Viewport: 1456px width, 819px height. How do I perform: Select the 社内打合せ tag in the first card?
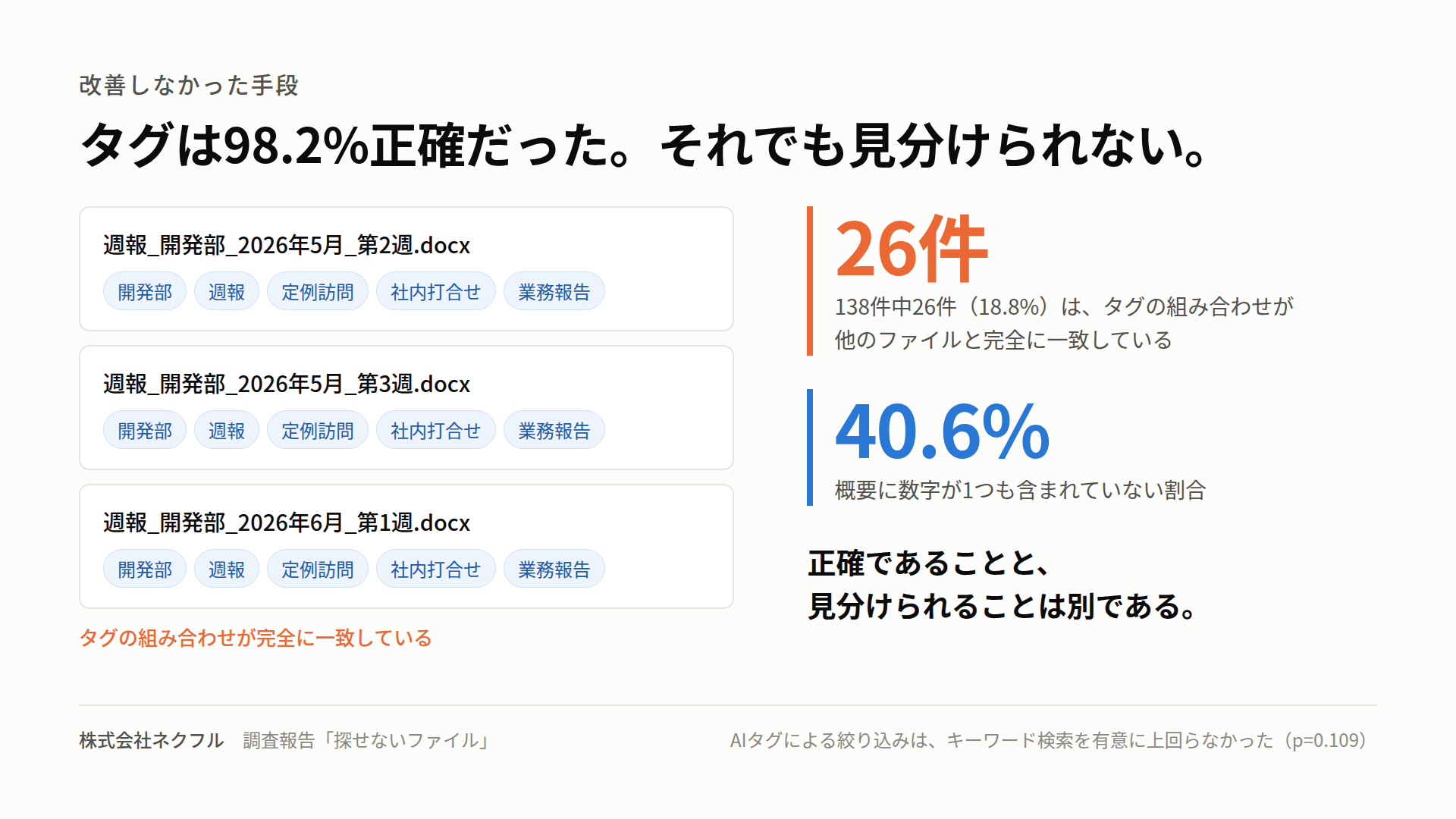(436, 291)
